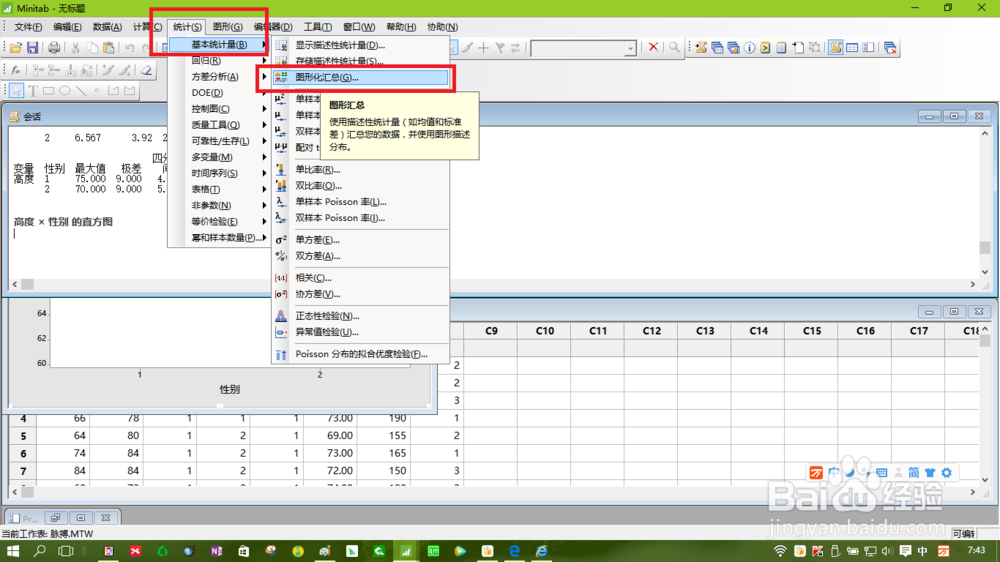Click the red X cancel icon

(653, 48)
